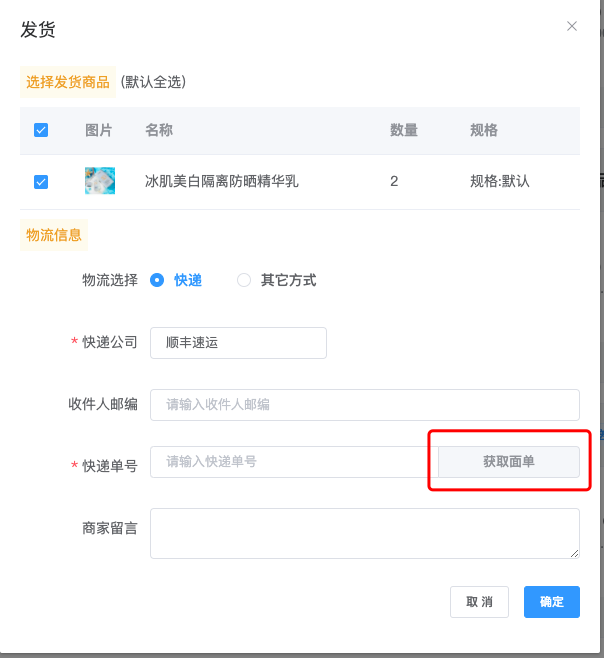Click the 获取面单 button
The width and height of the screenshot is (604, 658).
click(x=509, y=462)
